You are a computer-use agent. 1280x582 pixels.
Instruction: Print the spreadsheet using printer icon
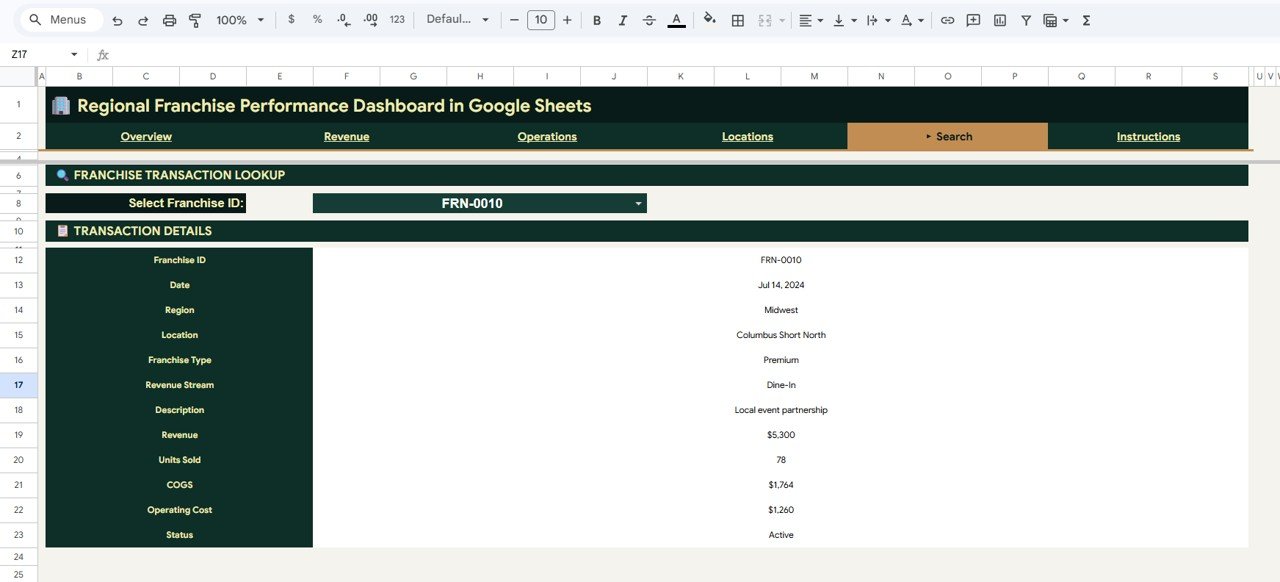click(x=169, y=20)
